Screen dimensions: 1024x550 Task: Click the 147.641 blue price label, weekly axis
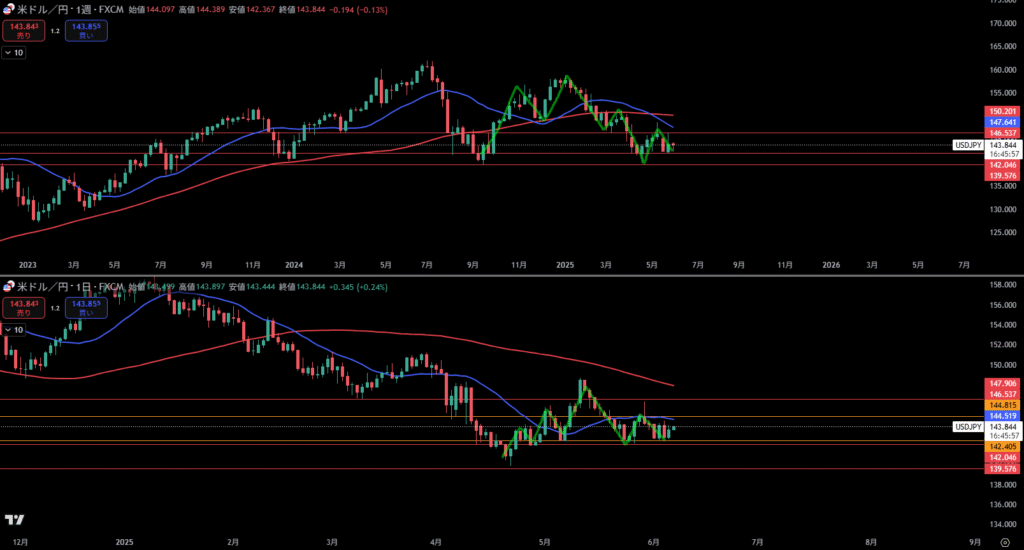tap(1002, 122)
